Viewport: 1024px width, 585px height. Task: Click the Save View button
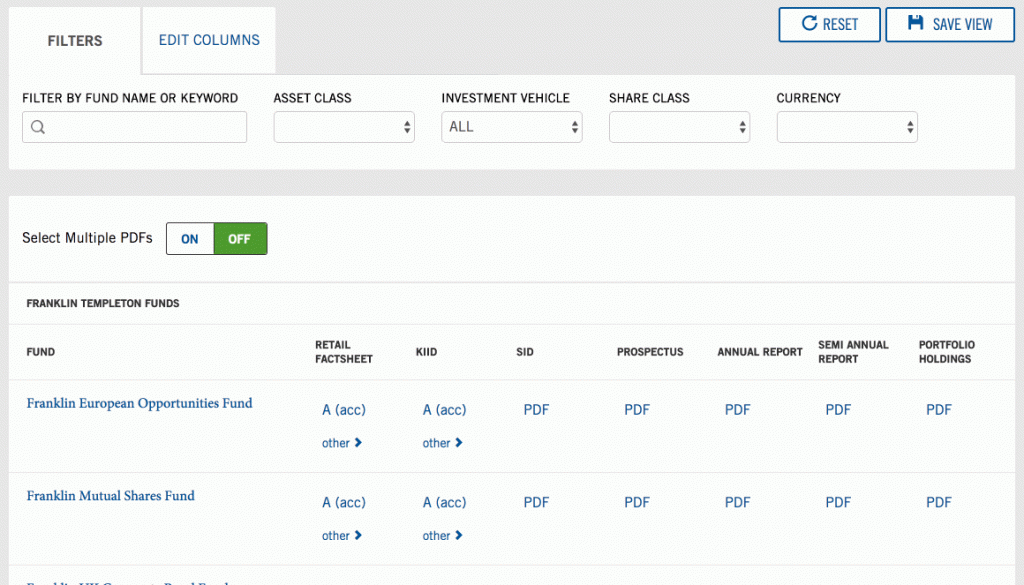point(950,25)
